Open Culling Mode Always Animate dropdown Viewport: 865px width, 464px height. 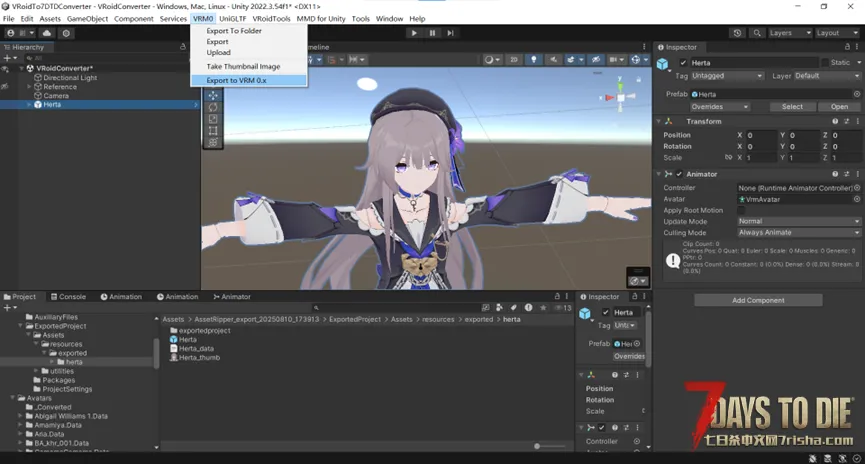[x=799, y=233]
